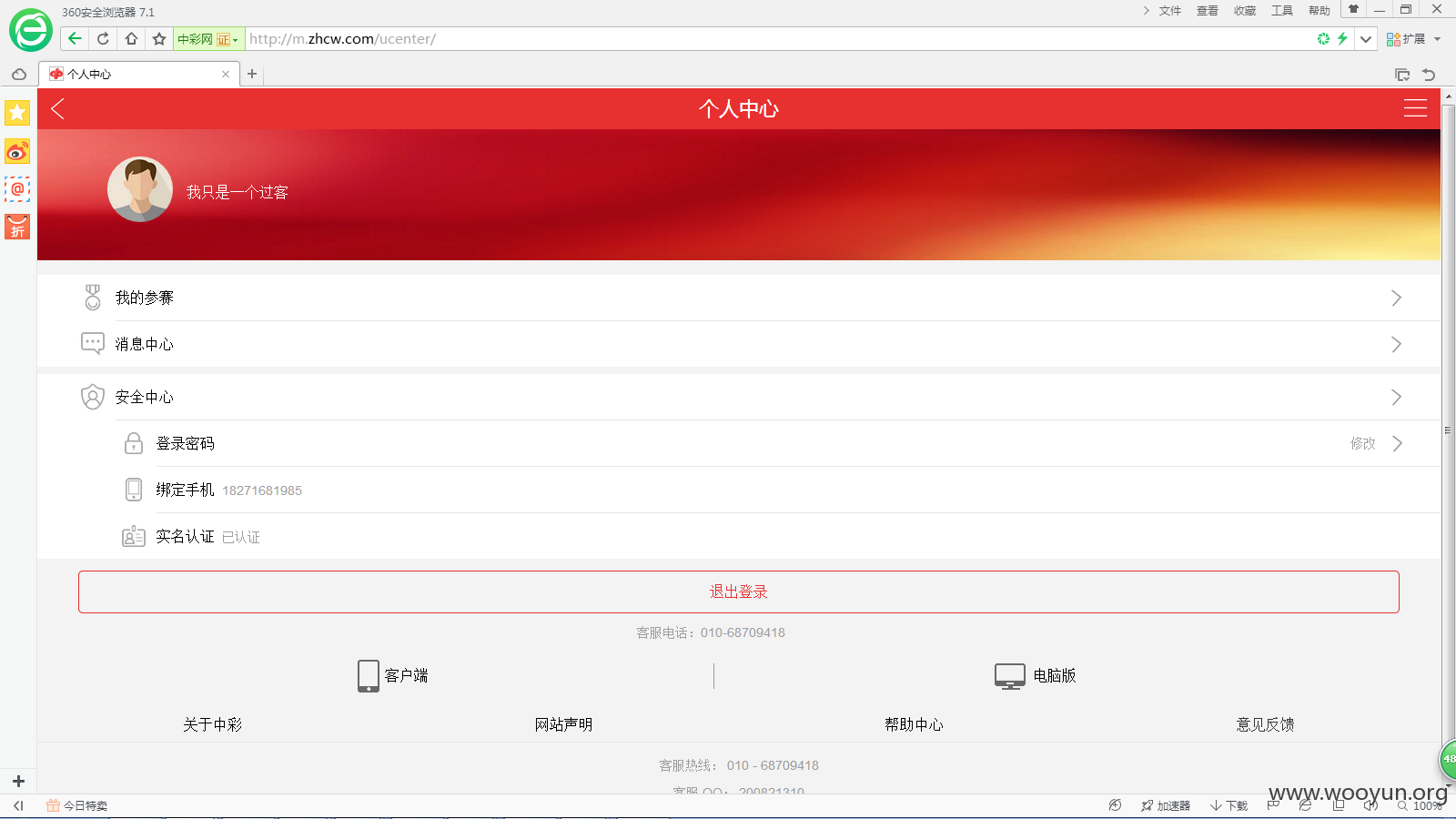Open the 帮助 menu

[x=1319, y=11]
